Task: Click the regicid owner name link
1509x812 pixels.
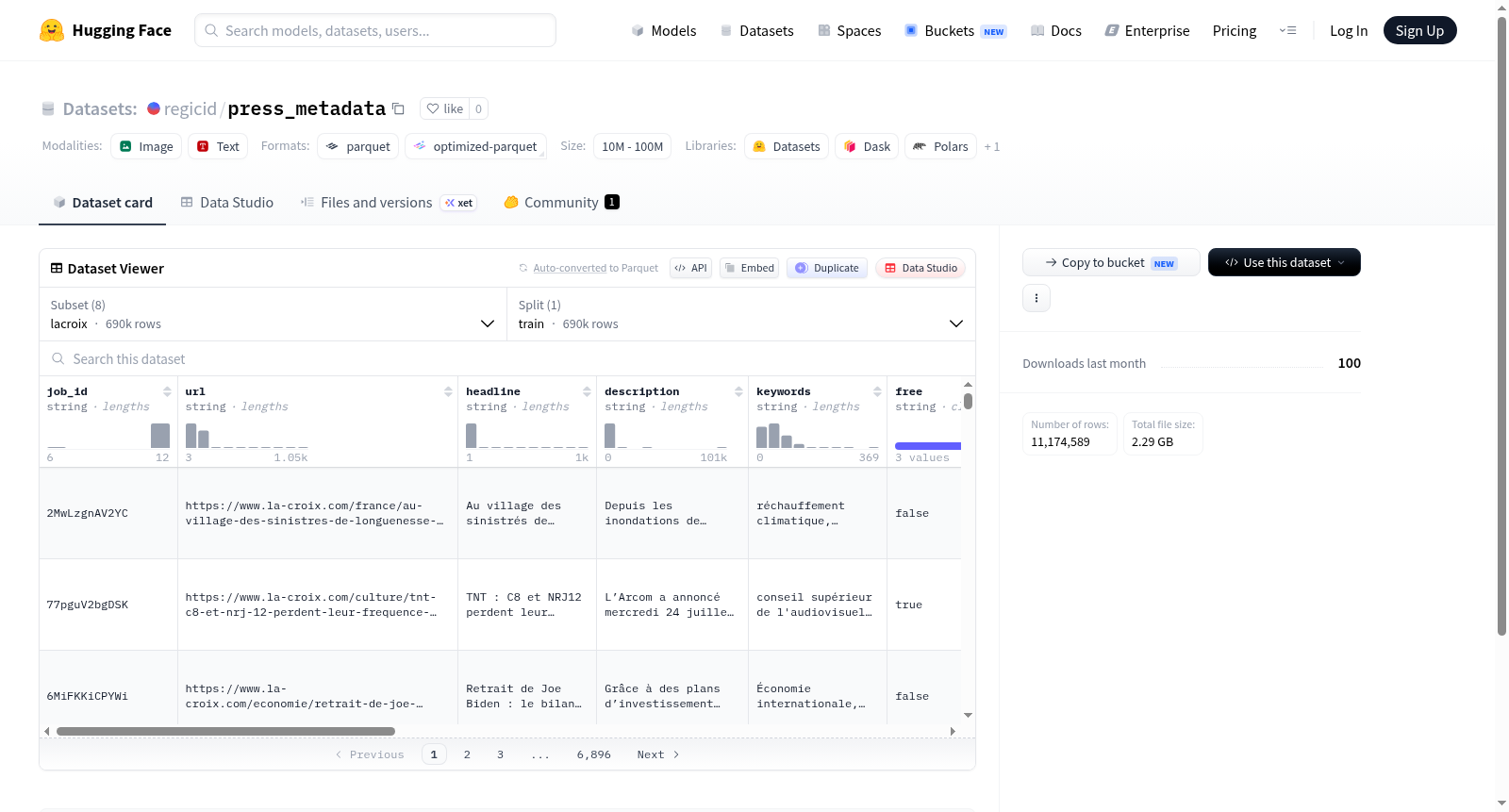Action: pos(191,108)
